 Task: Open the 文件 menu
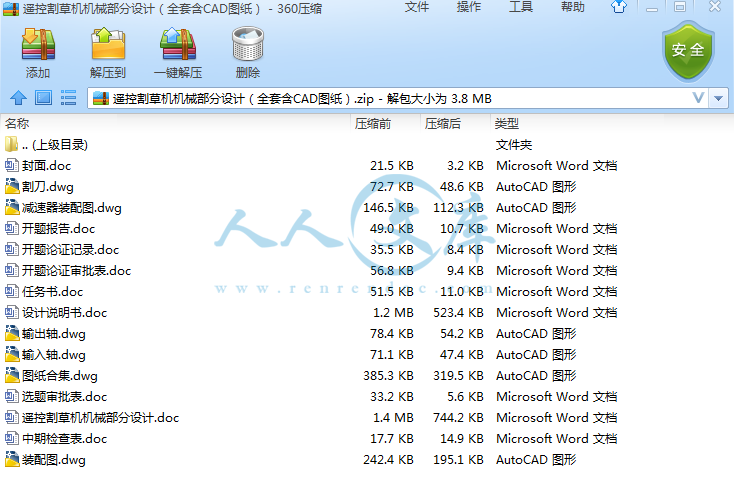point(417,7)
